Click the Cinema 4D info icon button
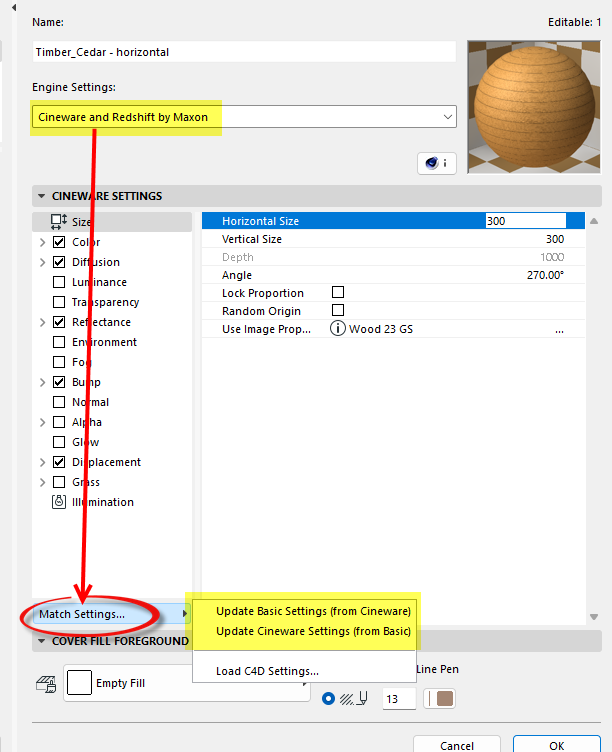This screenshot has height=752, width=612. pyautogui.click(x=436, y=164)
